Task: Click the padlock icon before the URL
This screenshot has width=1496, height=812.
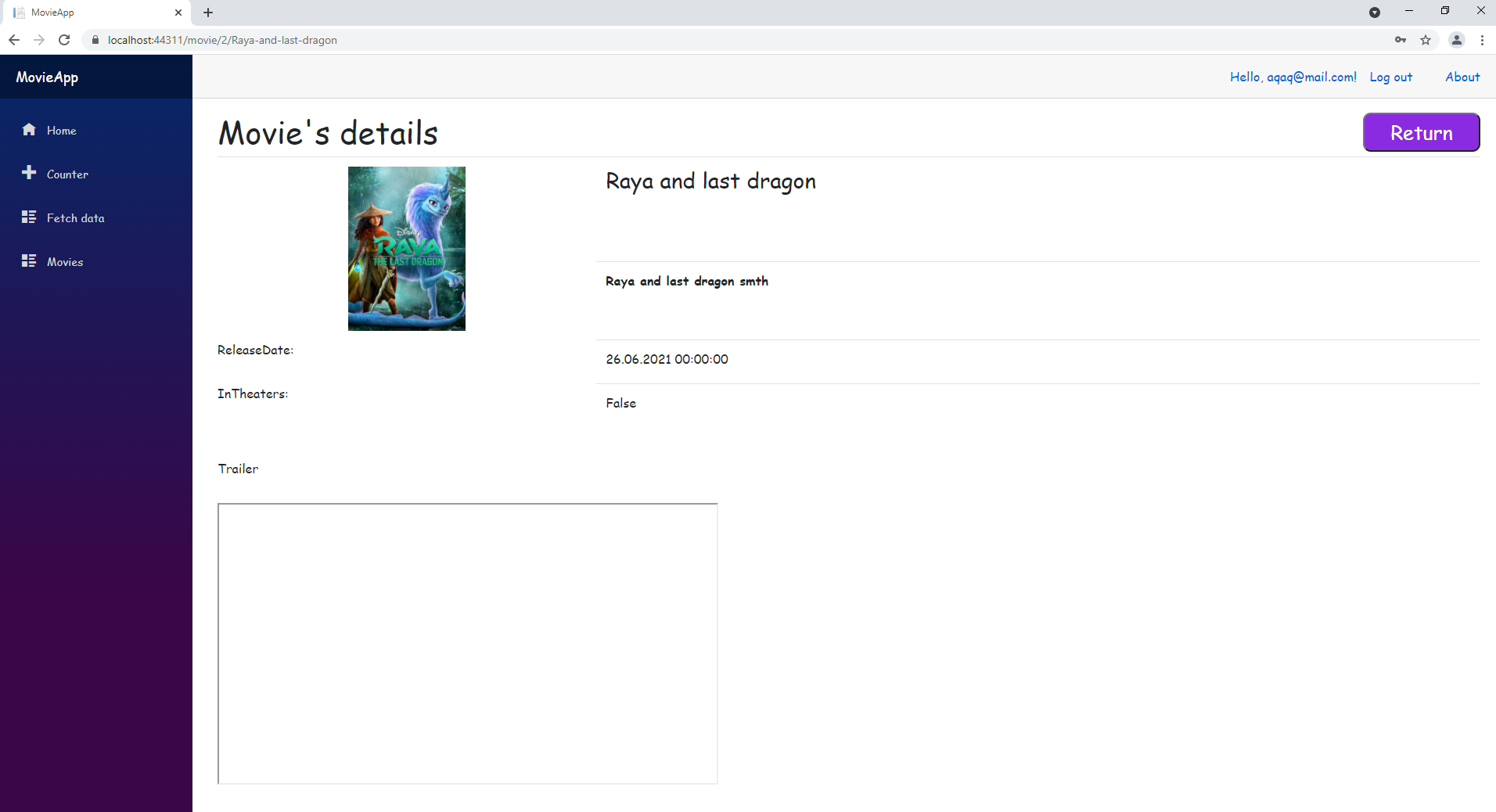Action: [95, 39]
